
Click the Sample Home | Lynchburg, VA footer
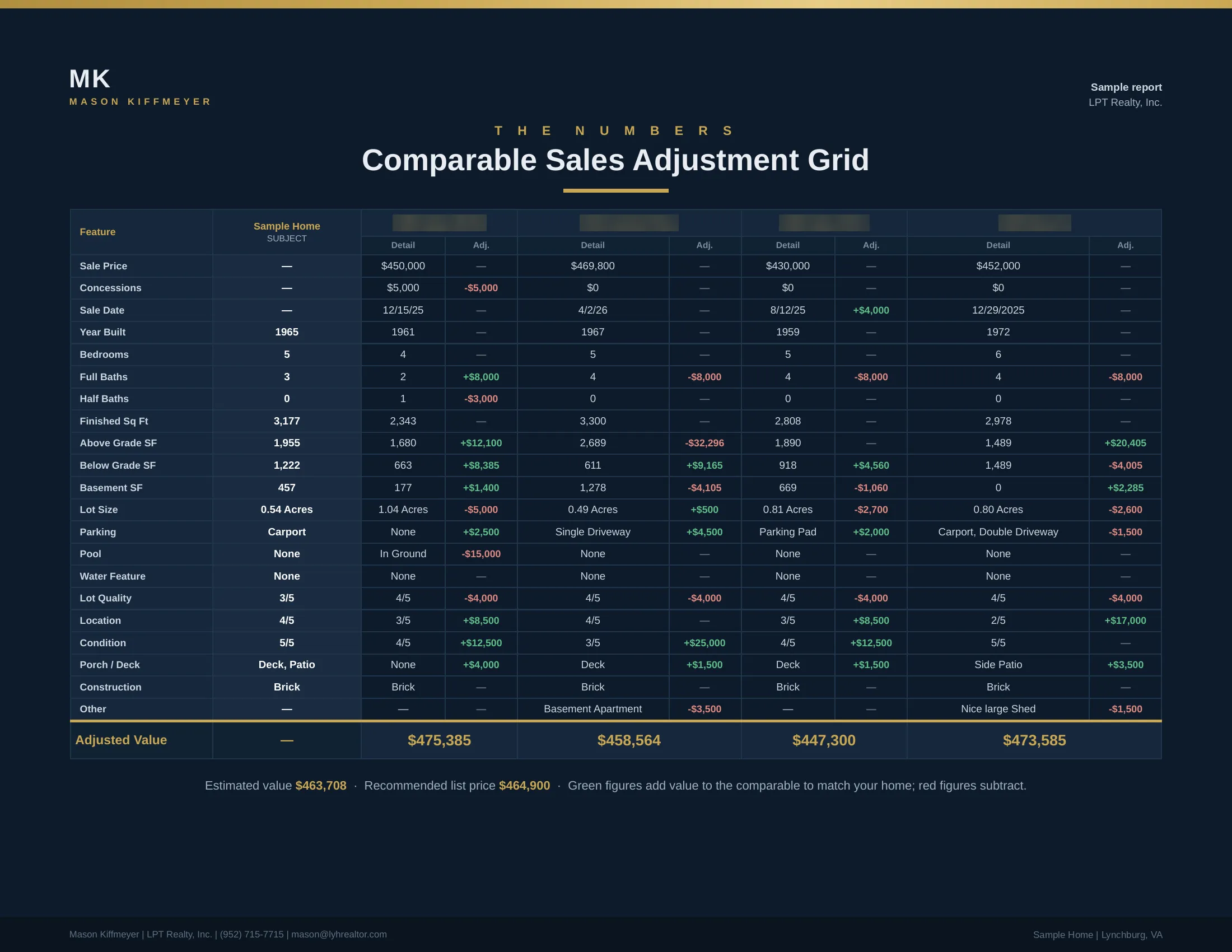(x=1098, y=935)
